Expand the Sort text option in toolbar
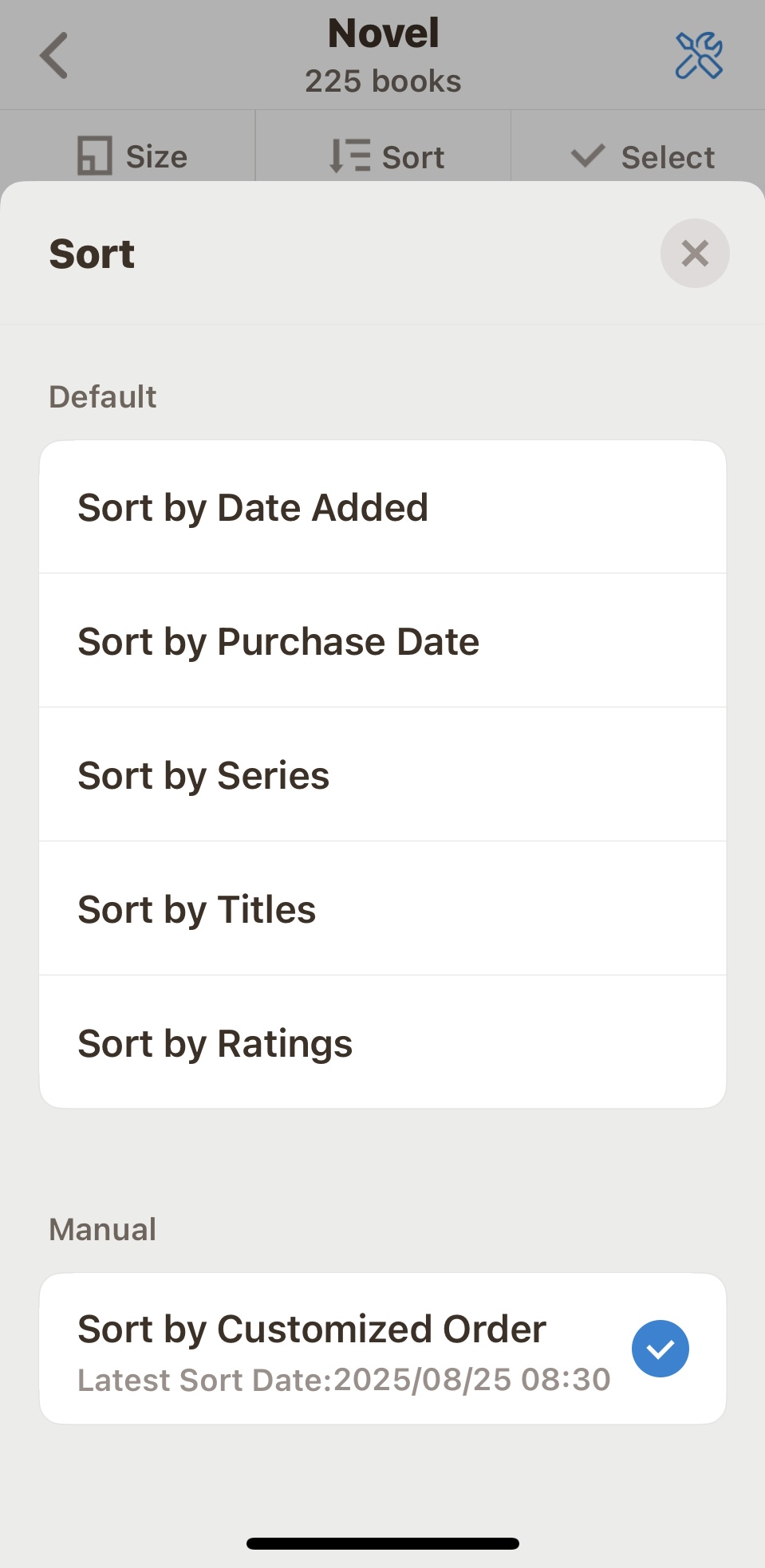The width and height of the screenshot is (765, 1568). tap(413, 158)
